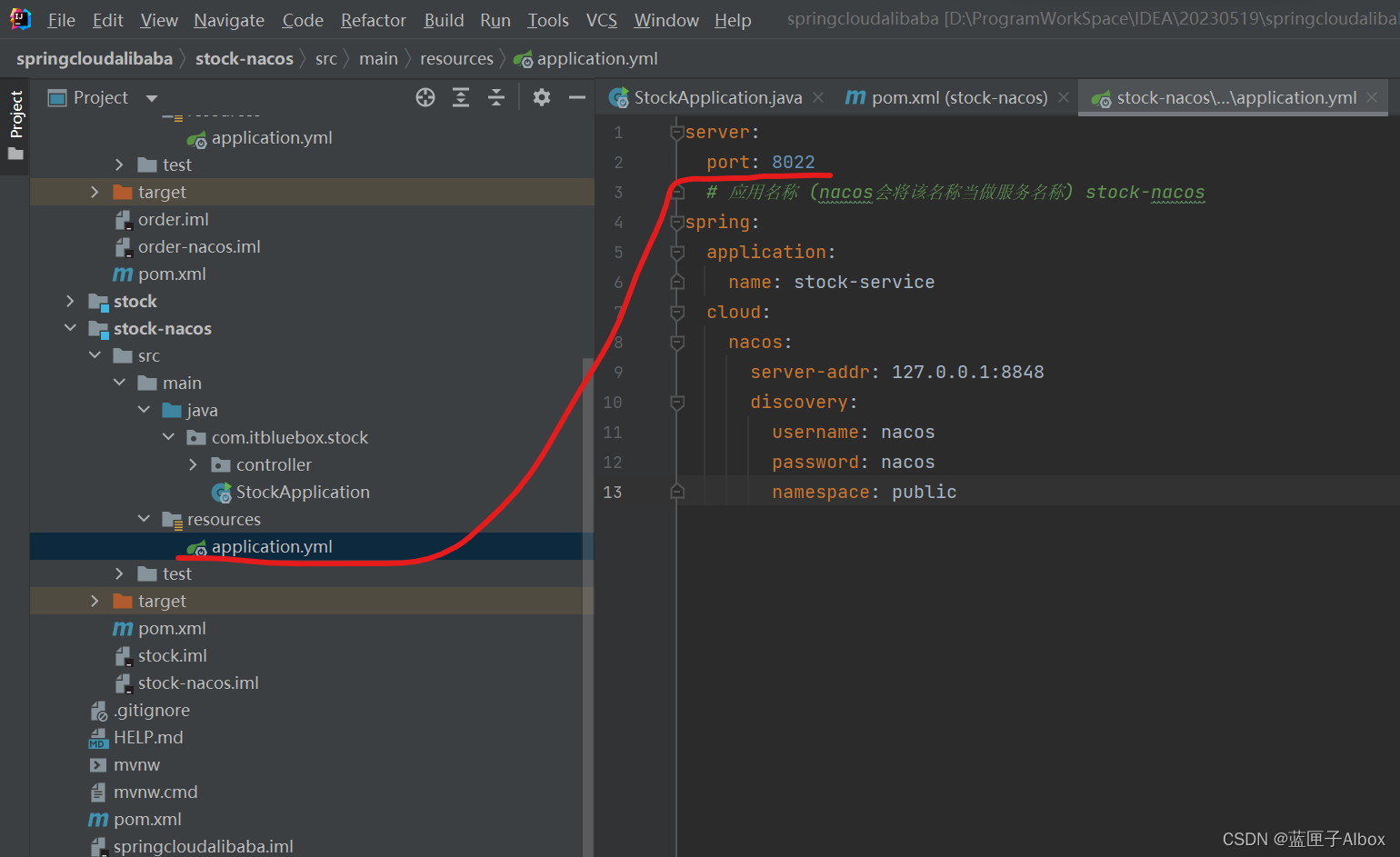Collapse the resources folder
Image resolution: width=1400 pixels, height=857 pixels.
tap(145, 519)
